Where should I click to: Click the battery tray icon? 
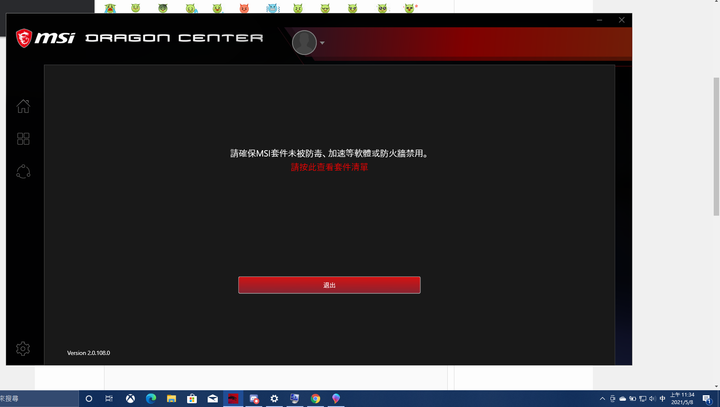632,398
